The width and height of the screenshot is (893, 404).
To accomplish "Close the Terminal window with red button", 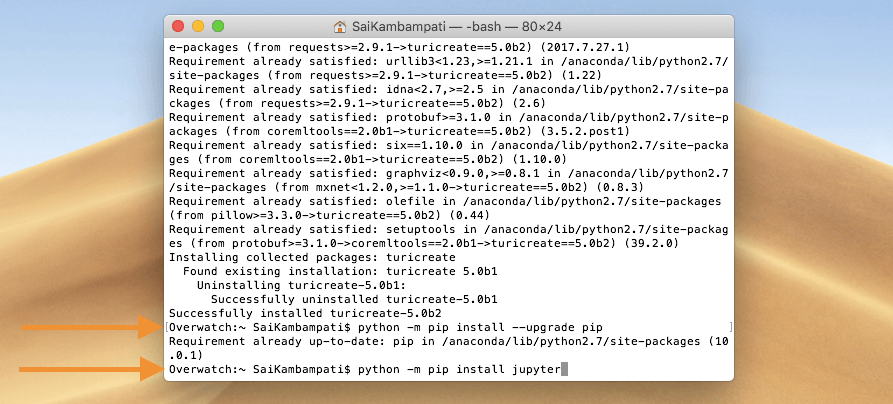I will pyautogui.click(x=178, y=27).
